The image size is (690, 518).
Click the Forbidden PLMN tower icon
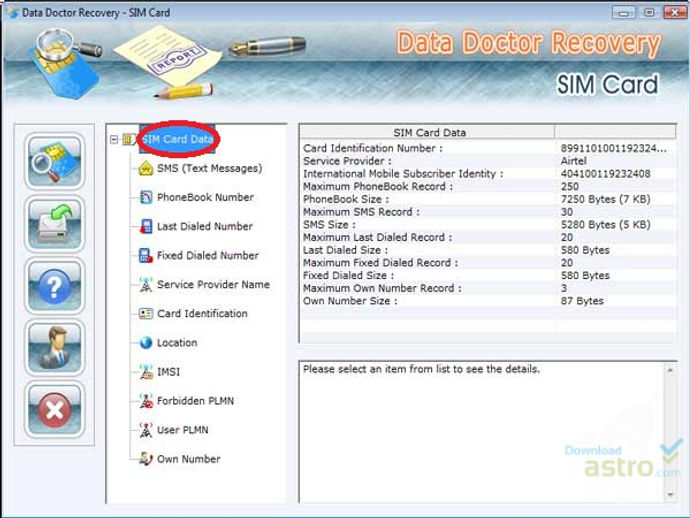coord(146,400)
